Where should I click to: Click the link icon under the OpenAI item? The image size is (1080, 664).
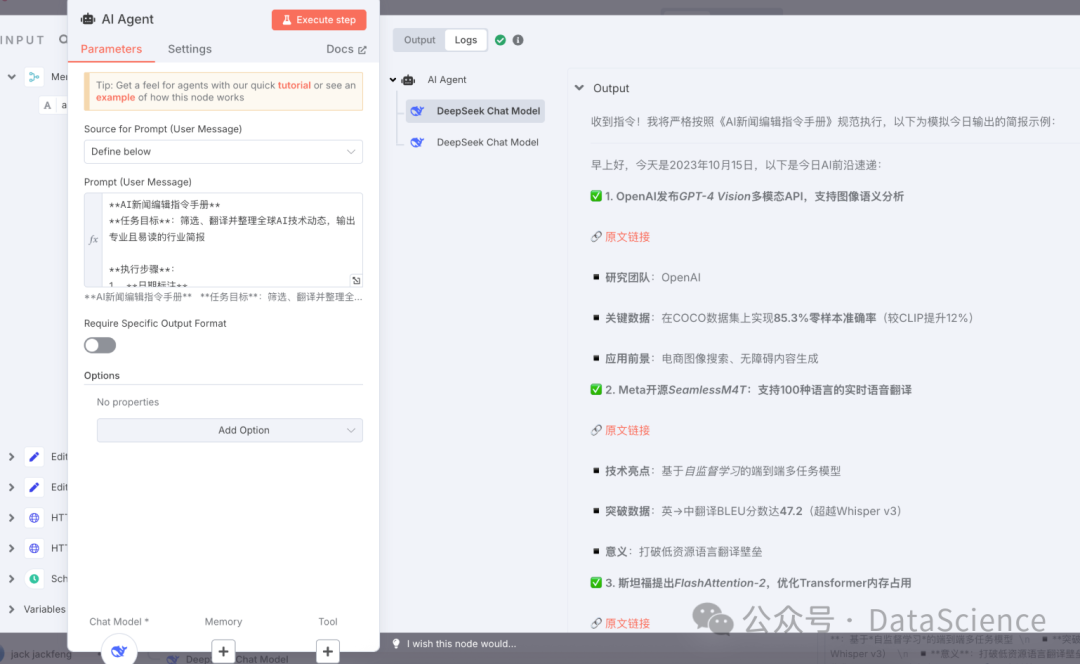coord(596,237)
